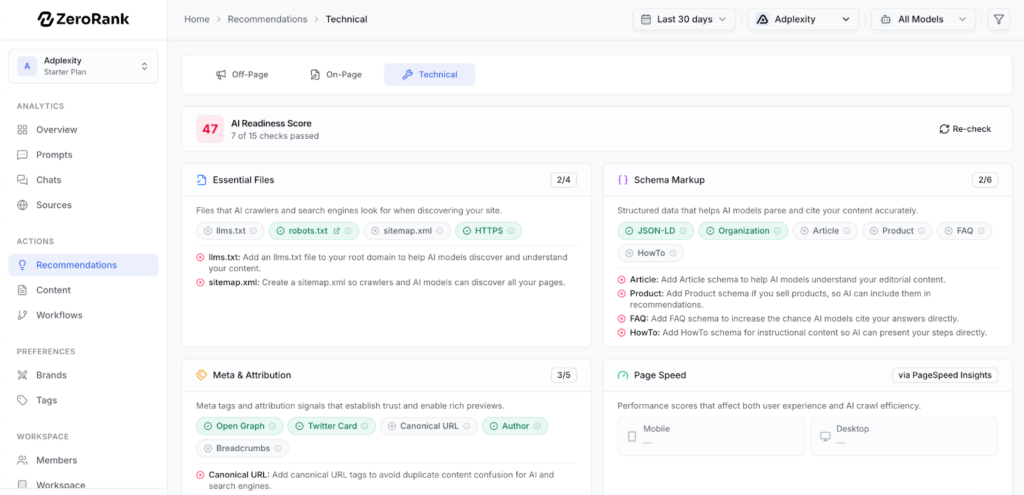The width and height of the screenshot is (1024, 495).
Task: Click the info icon on Open Graph chip
Action: (274, 426)
